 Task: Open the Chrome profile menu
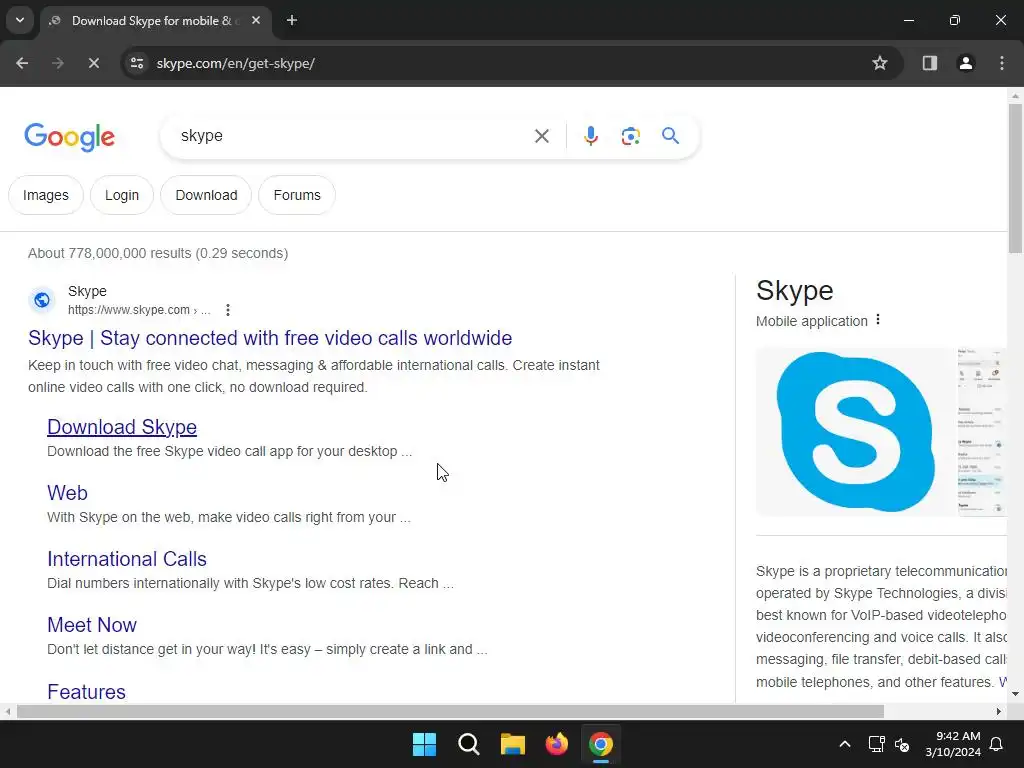[x=965, y=63]
